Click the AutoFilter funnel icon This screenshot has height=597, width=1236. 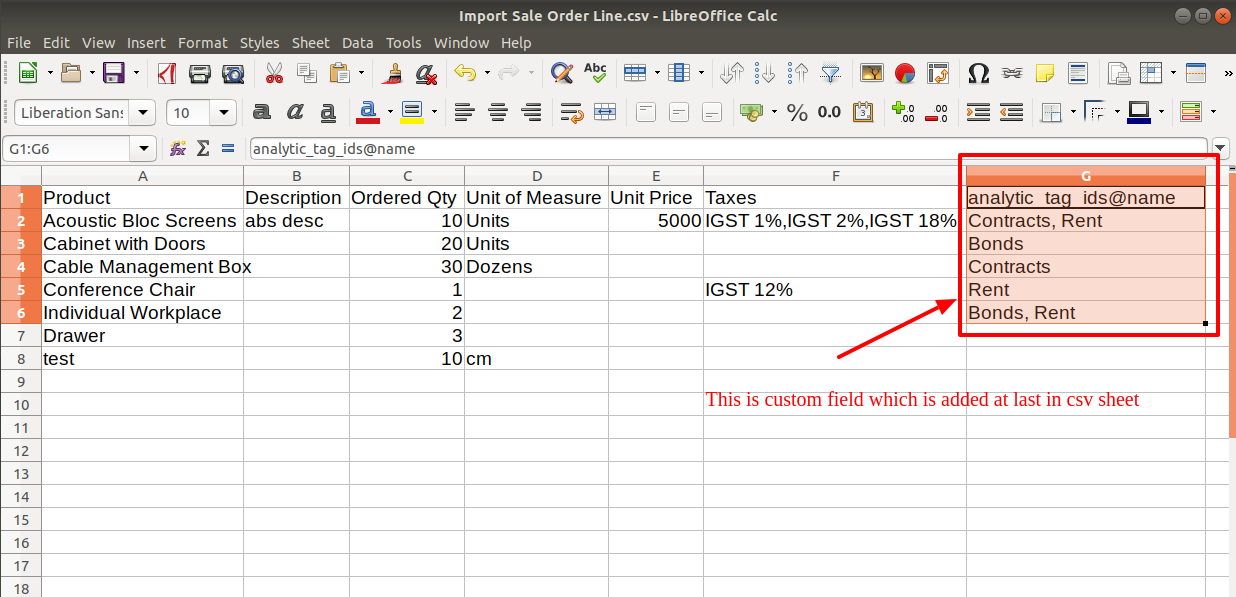830,73
